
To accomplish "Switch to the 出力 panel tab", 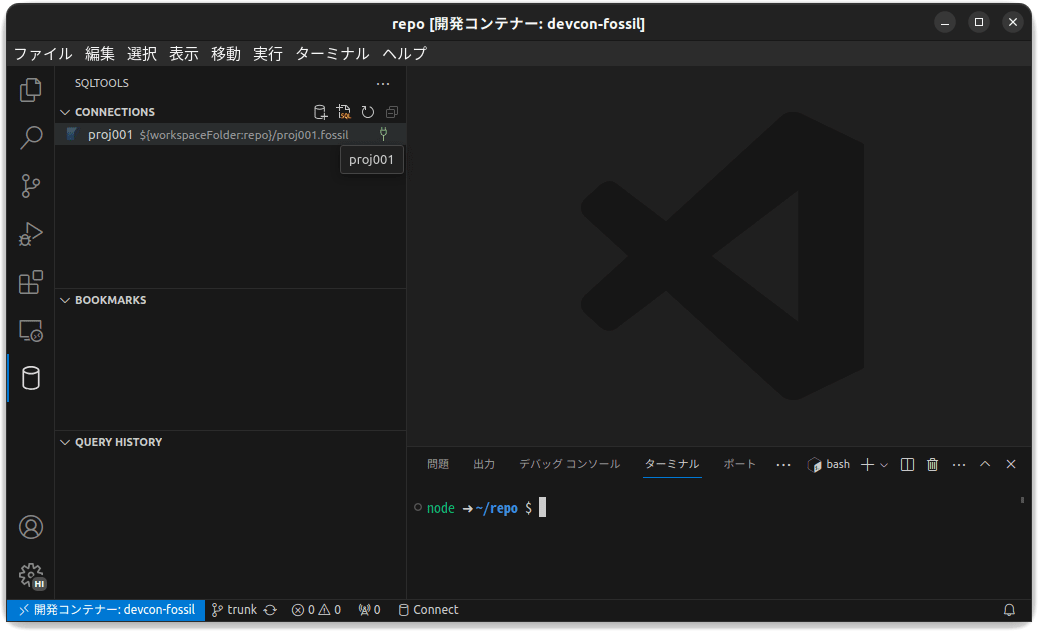I will (484, 464).
